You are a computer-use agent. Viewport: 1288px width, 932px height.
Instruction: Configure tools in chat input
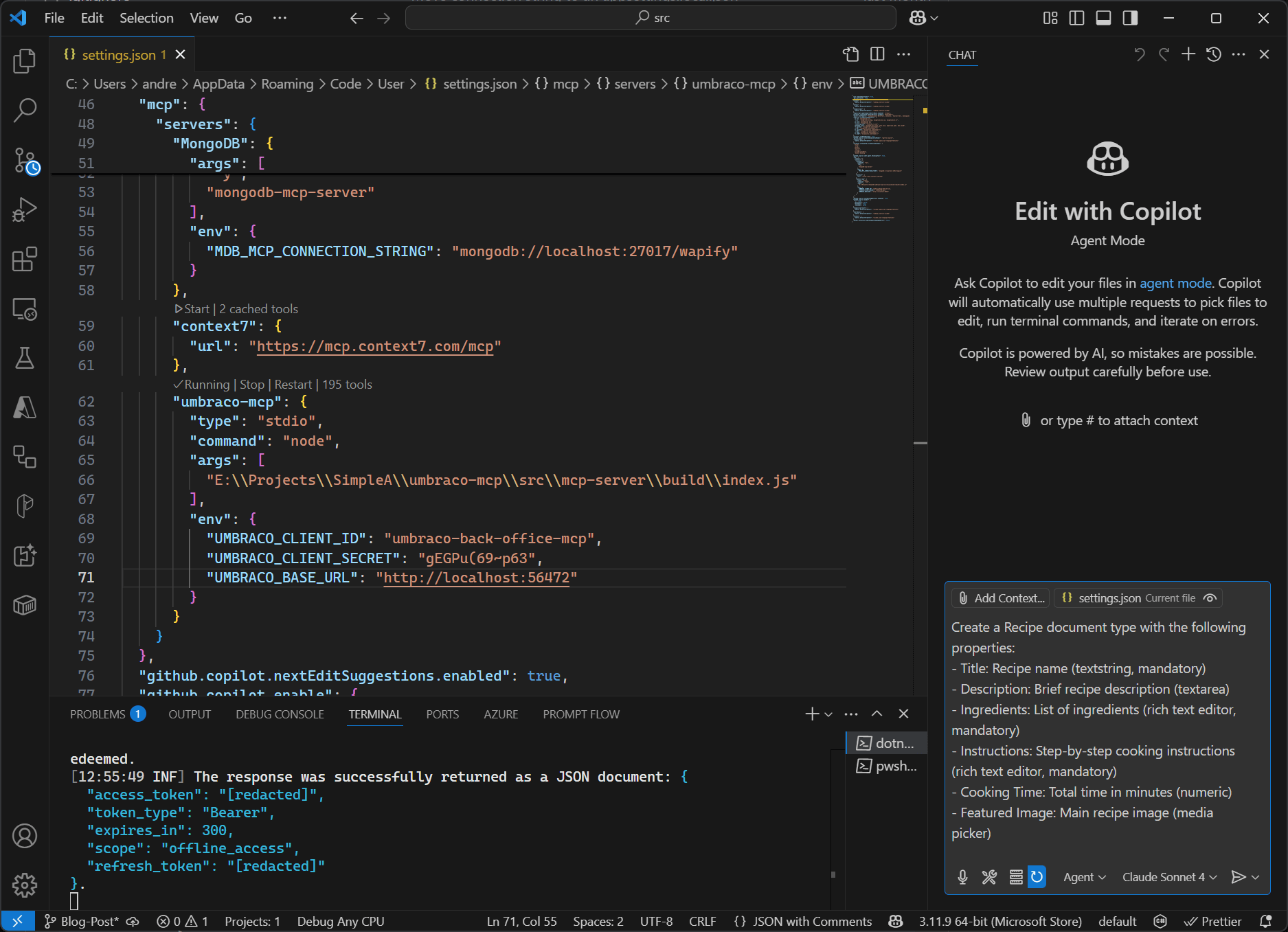[989, 877]
